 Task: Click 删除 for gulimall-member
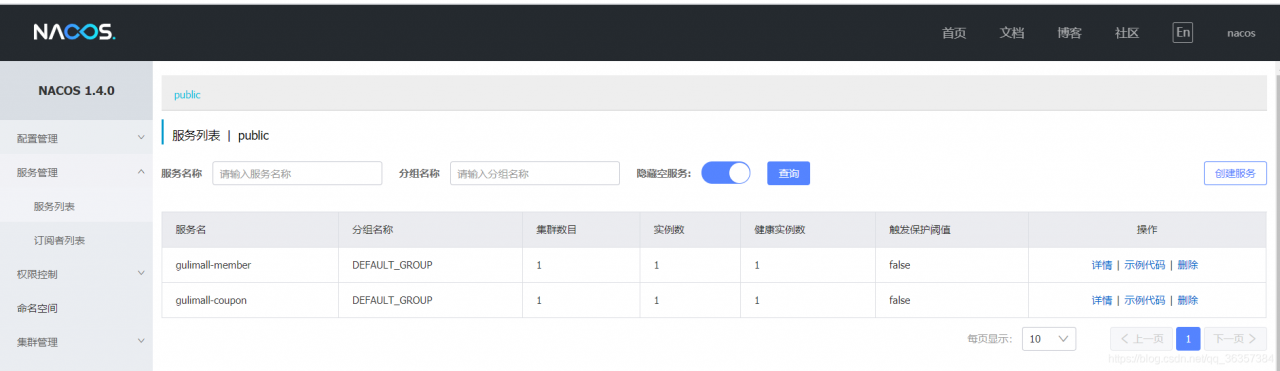pyautogui.click(x=1187, y=265)
